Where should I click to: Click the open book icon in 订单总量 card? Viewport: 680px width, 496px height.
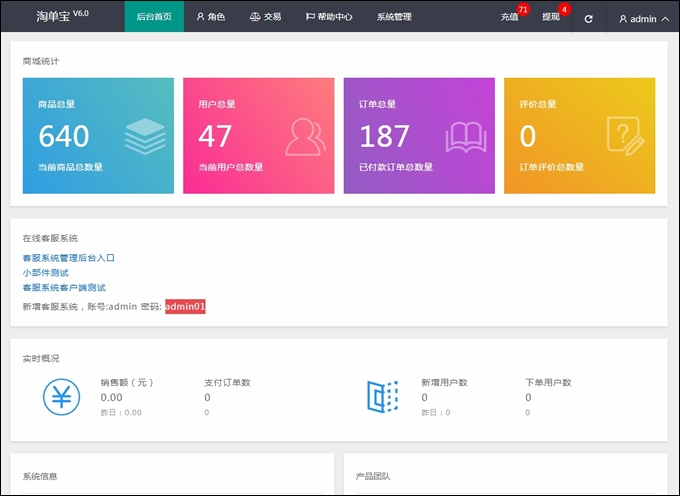click(466, 137)
